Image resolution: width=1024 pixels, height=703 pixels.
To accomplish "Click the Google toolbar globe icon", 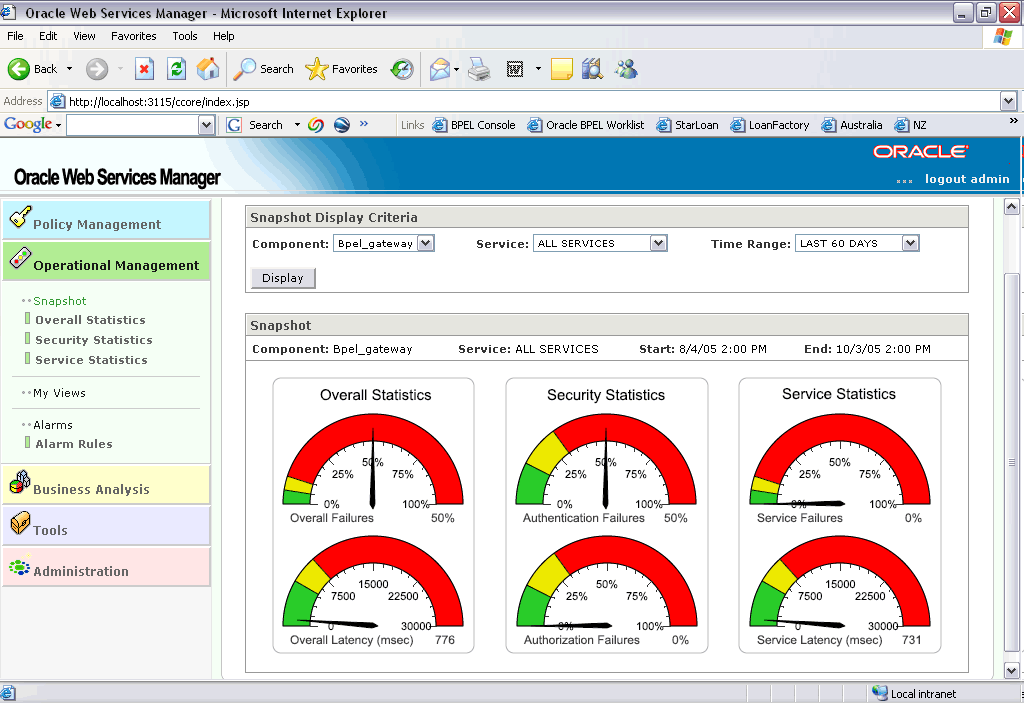I will pos(342,125).
